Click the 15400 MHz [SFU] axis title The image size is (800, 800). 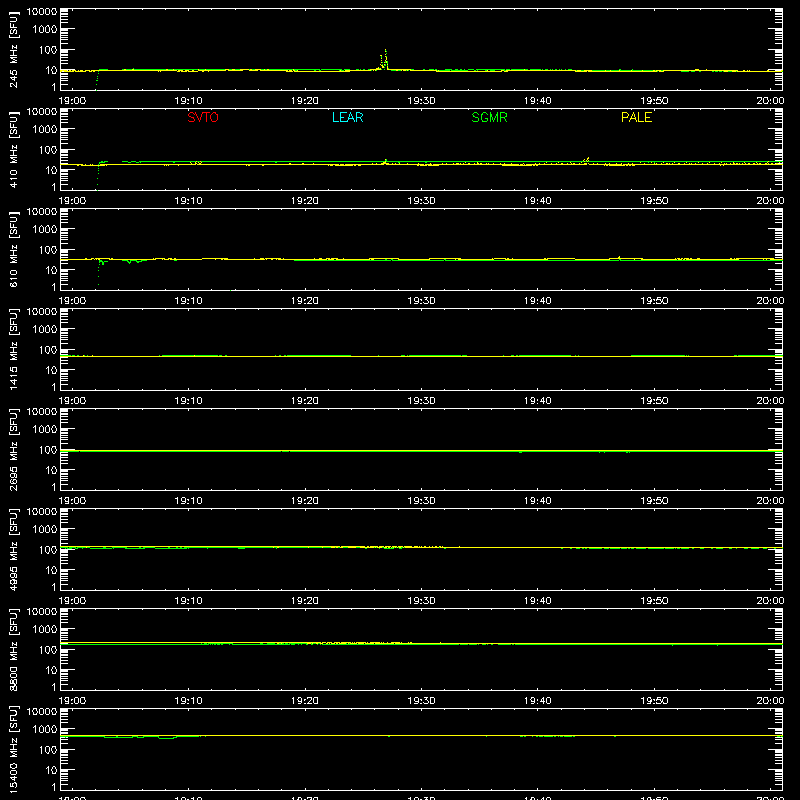(14, 749)
